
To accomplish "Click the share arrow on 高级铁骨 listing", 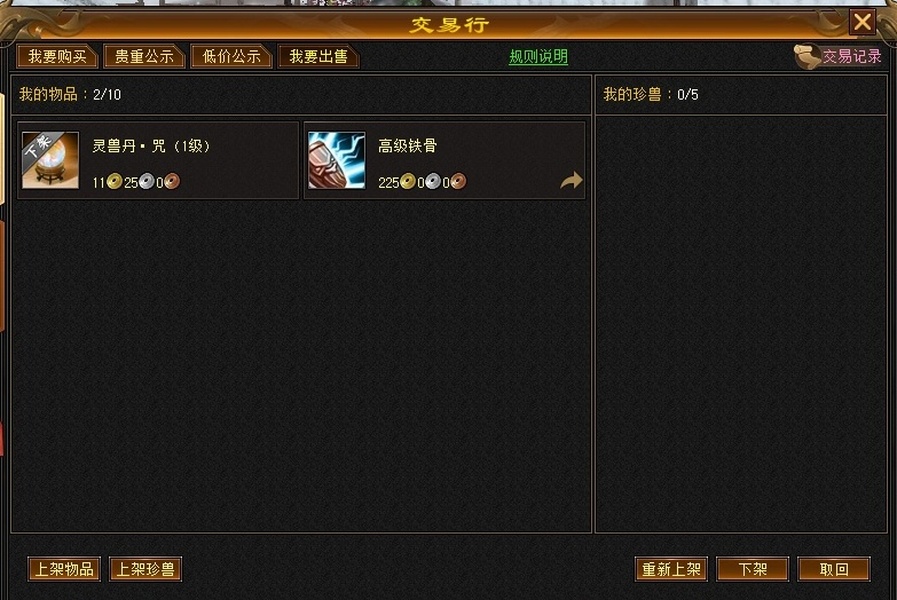I will tap(571, 181).
